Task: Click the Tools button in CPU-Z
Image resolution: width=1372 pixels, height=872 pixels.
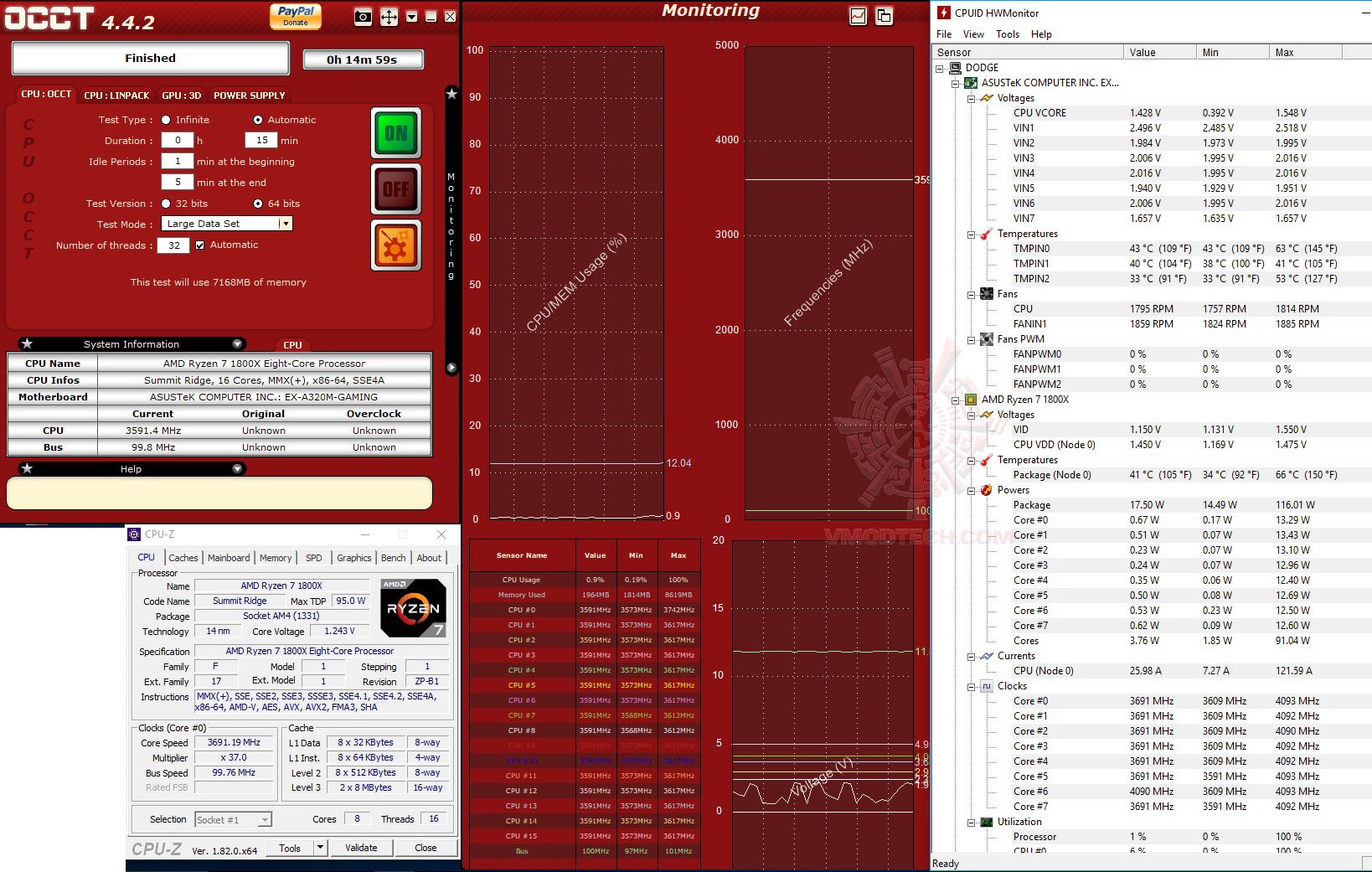Action: pos(290,848)
